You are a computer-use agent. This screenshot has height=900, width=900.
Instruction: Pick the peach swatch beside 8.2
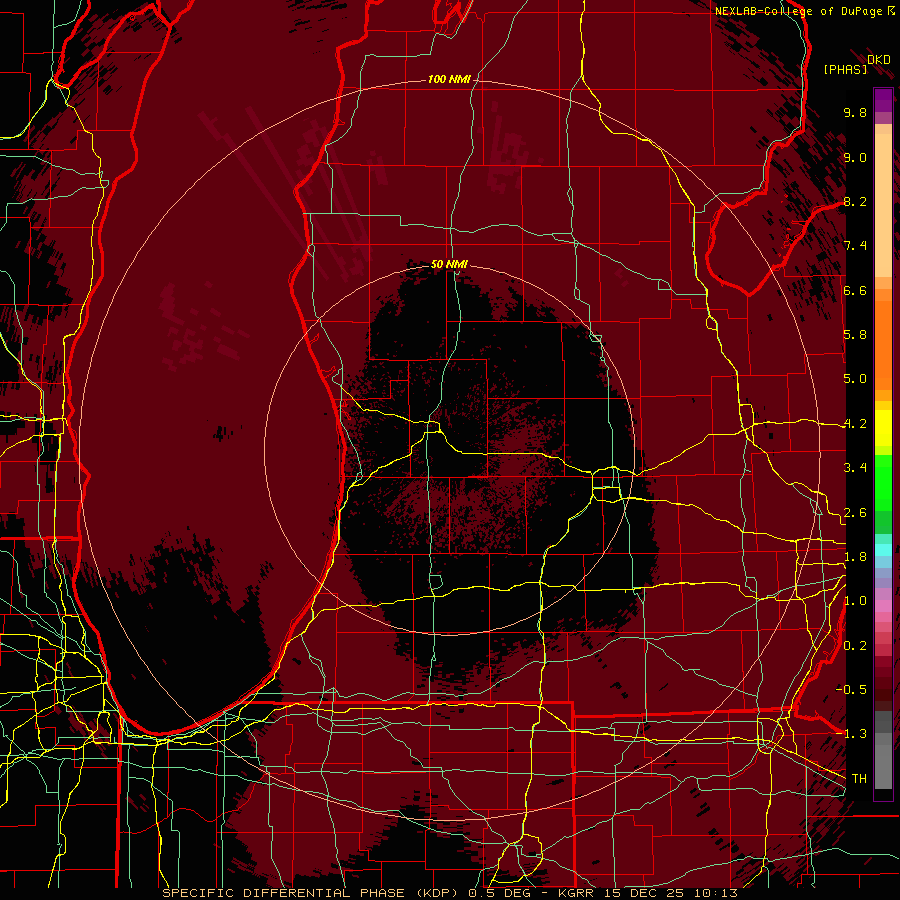[x=883, y=205]
